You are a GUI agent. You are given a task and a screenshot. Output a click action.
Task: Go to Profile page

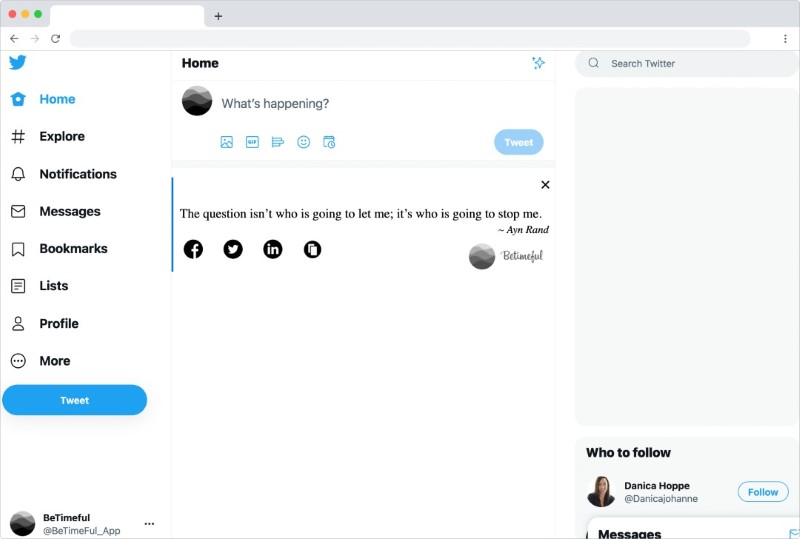point(45,324)
